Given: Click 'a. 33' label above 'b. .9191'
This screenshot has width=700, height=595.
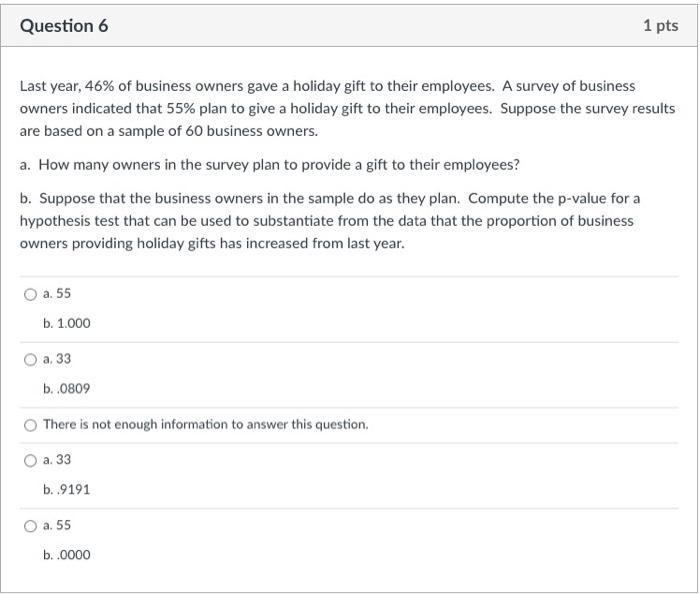Looking at the screenshot, I should 57,460.
